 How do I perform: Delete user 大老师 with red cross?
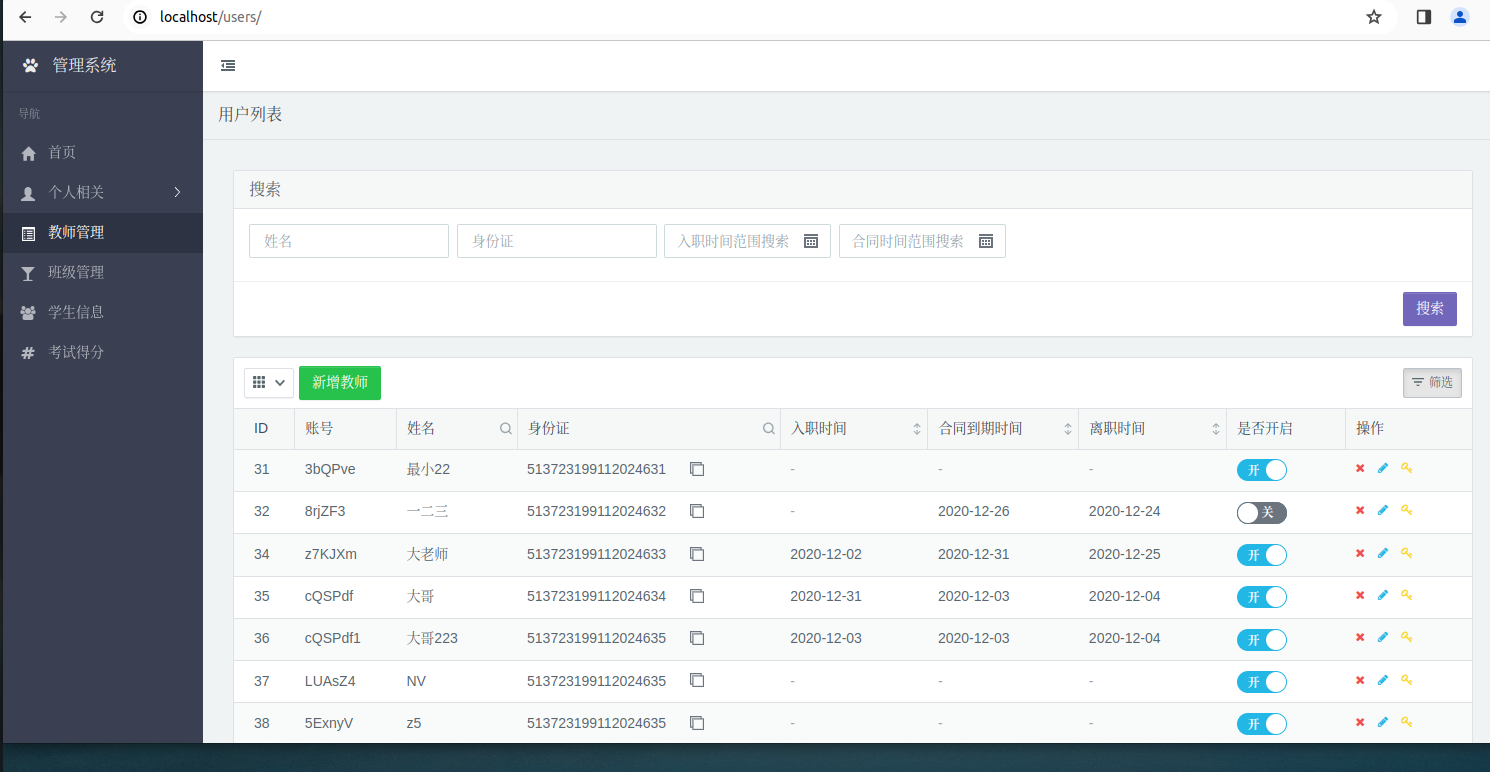tap(1360, 553)
